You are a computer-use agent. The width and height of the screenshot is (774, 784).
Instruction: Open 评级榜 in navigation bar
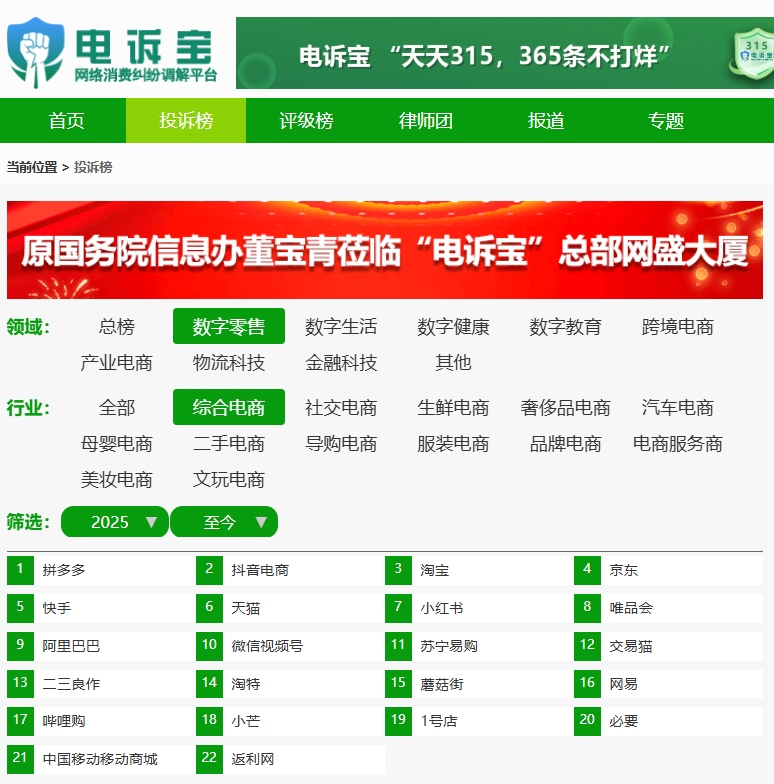306,120
